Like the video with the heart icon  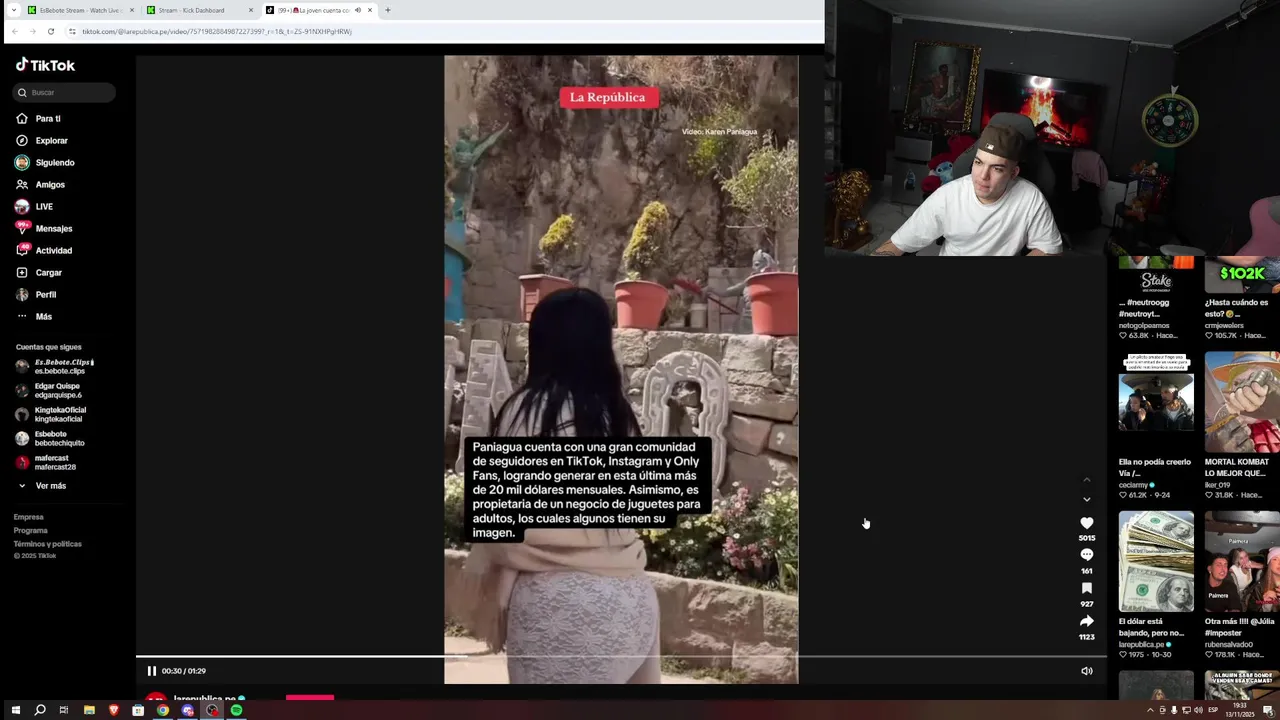click(1087, 523)
